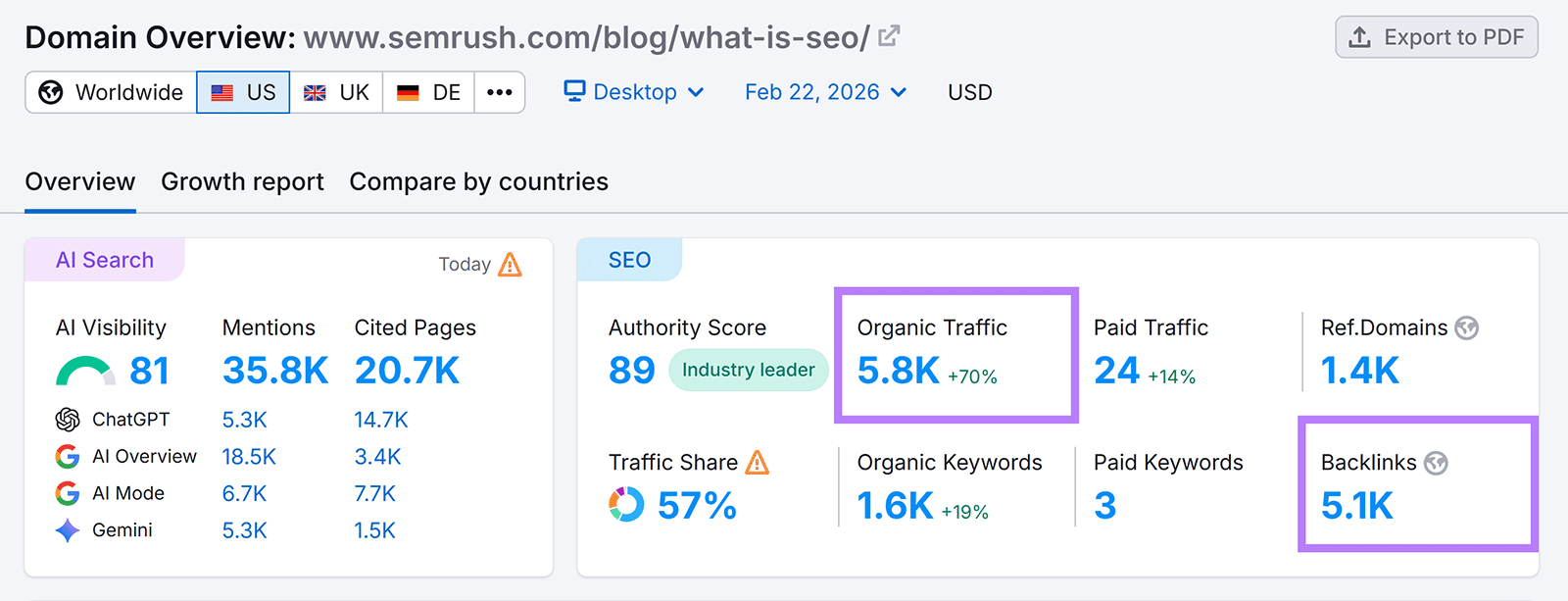Click the warning triangle beside Today

point(510,264)
